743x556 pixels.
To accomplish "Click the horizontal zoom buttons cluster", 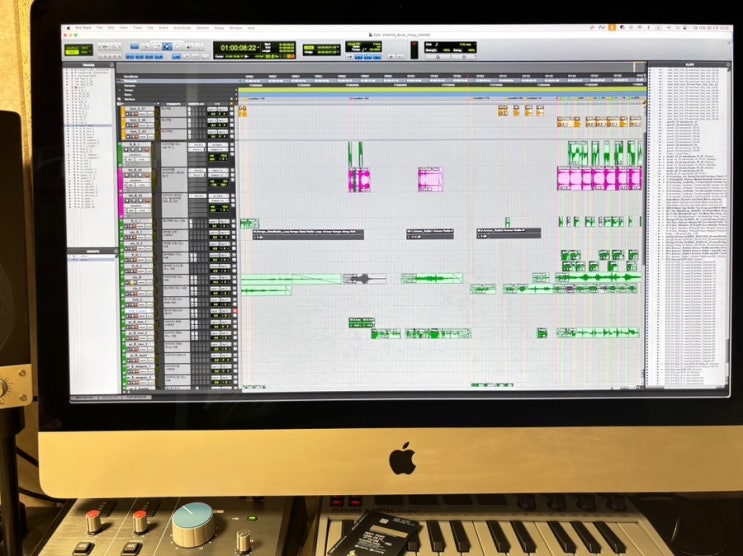I will point(109,46).
